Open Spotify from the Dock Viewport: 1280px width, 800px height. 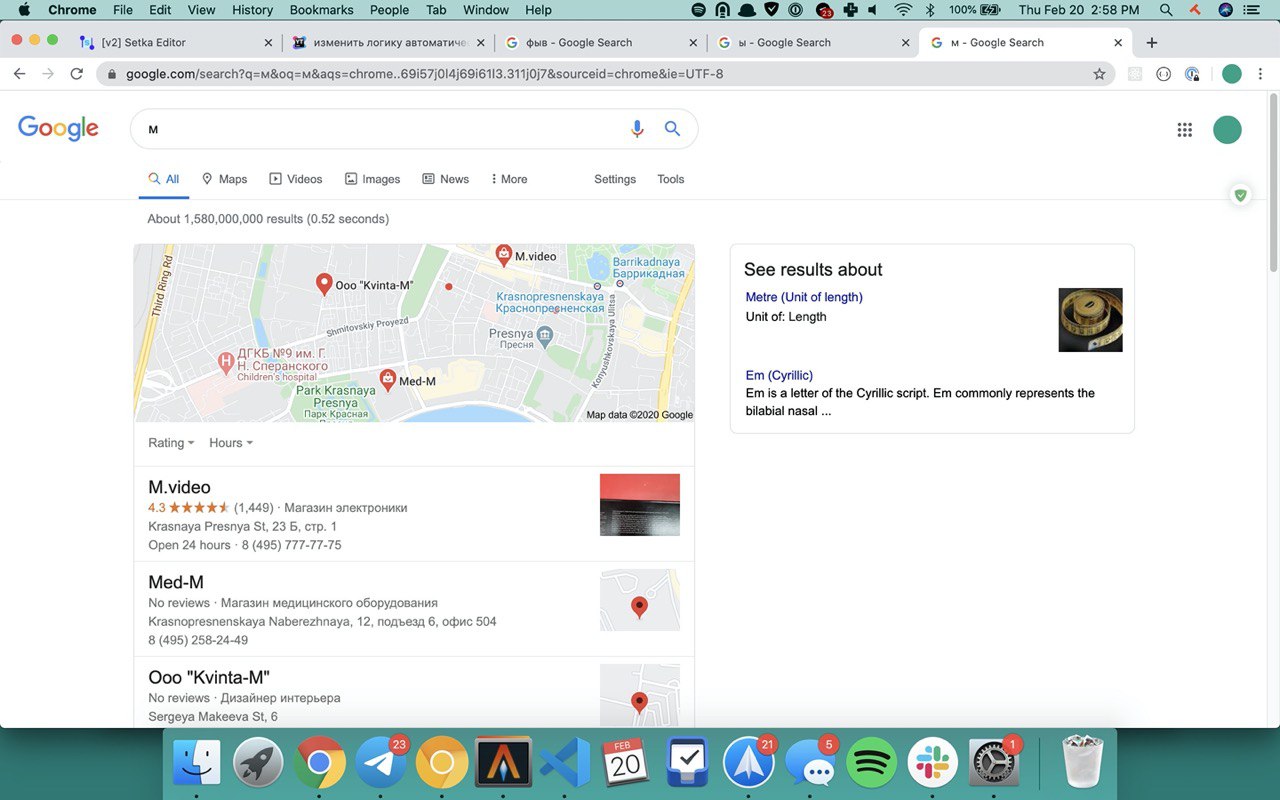pyautogui.click(x=871, y=764)
